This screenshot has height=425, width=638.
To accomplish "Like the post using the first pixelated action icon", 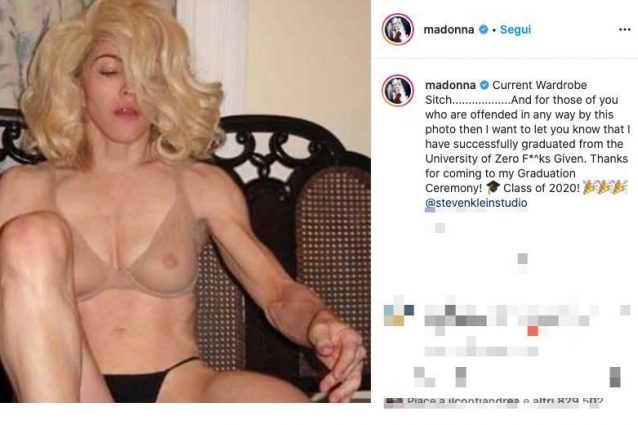I will (424, 377).
